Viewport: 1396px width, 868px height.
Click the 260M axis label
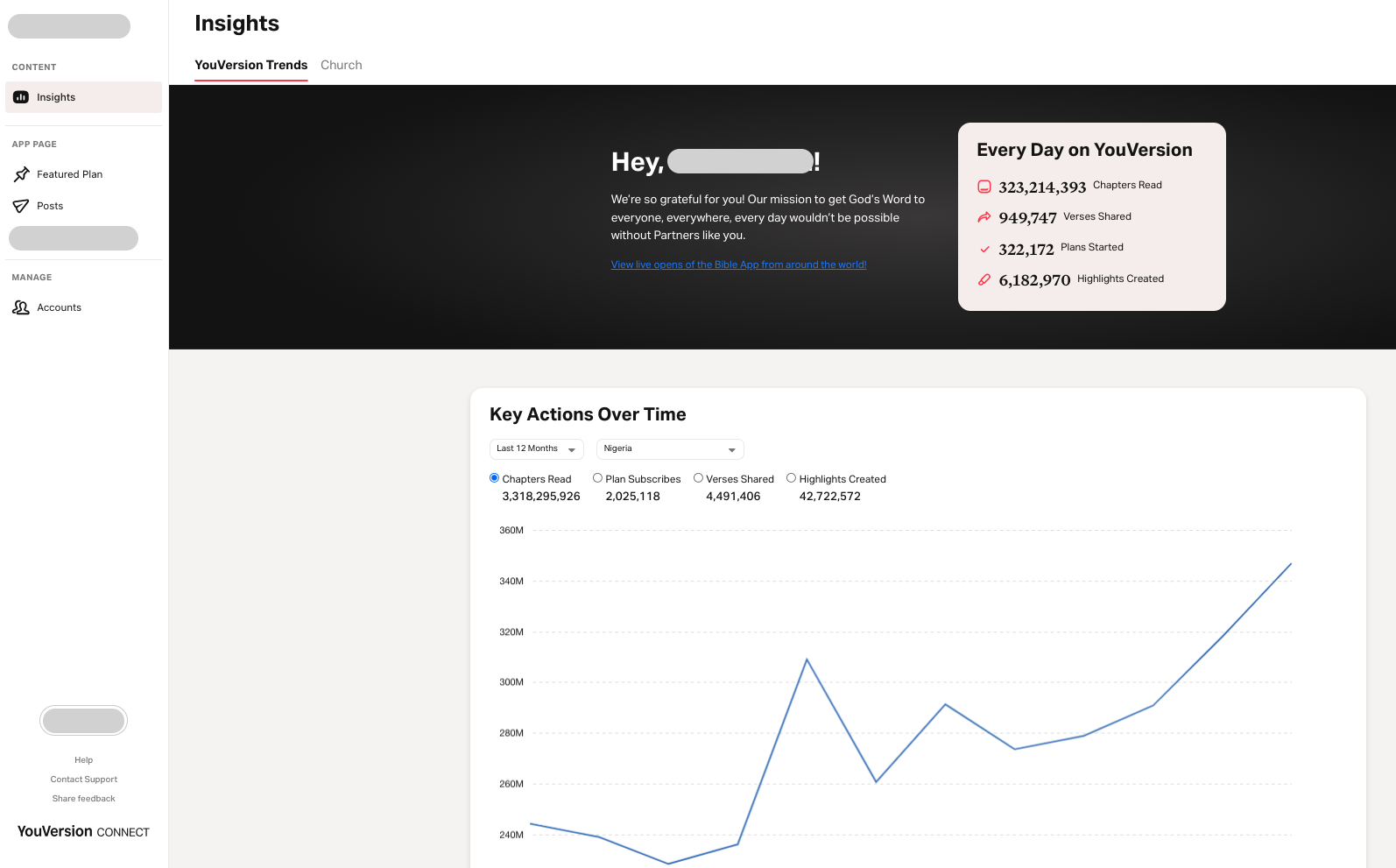pos(511,784)
